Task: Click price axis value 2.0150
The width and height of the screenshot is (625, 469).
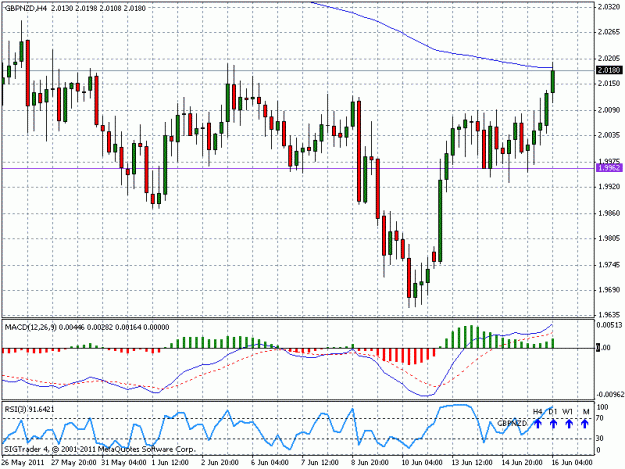Action: (x=609, y=83)
